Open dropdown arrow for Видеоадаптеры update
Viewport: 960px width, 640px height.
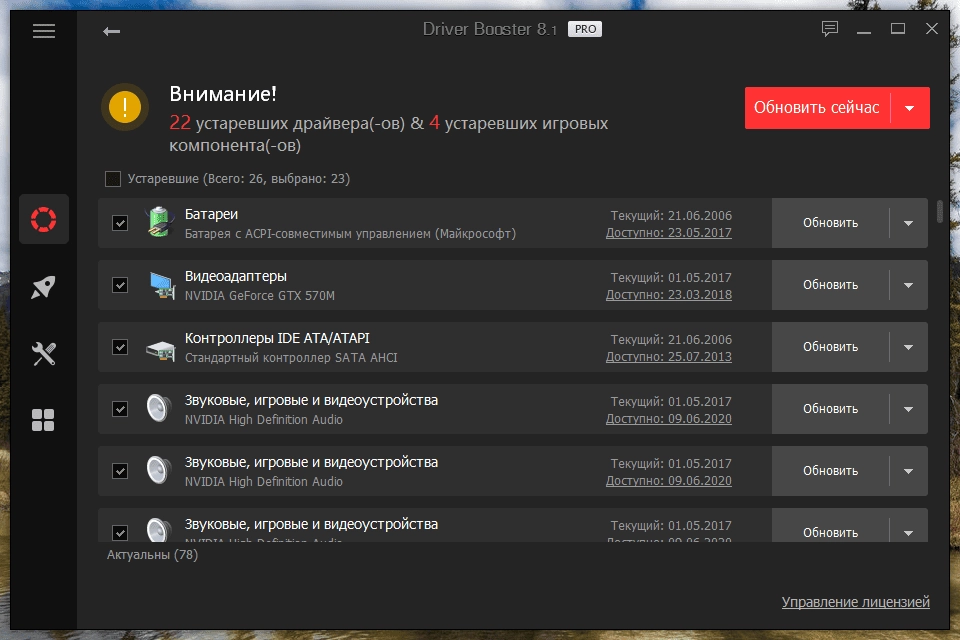909,285
